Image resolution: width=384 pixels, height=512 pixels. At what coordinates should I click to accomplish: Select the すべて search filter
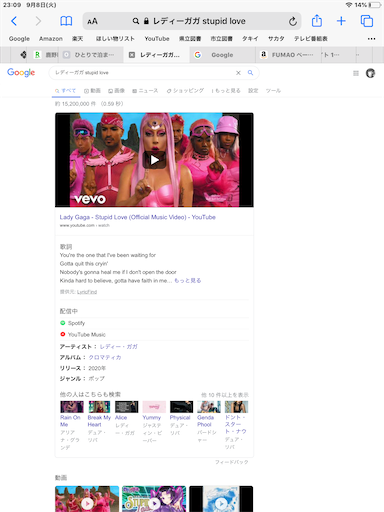(66, 91)
